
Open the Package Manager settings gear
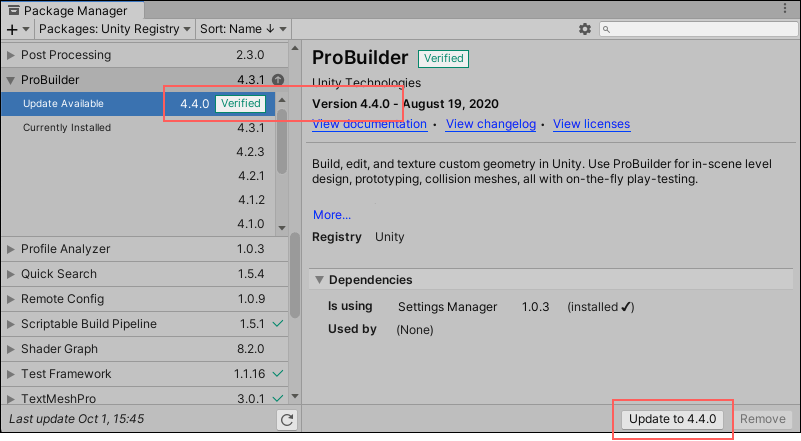tap(585, 30)
